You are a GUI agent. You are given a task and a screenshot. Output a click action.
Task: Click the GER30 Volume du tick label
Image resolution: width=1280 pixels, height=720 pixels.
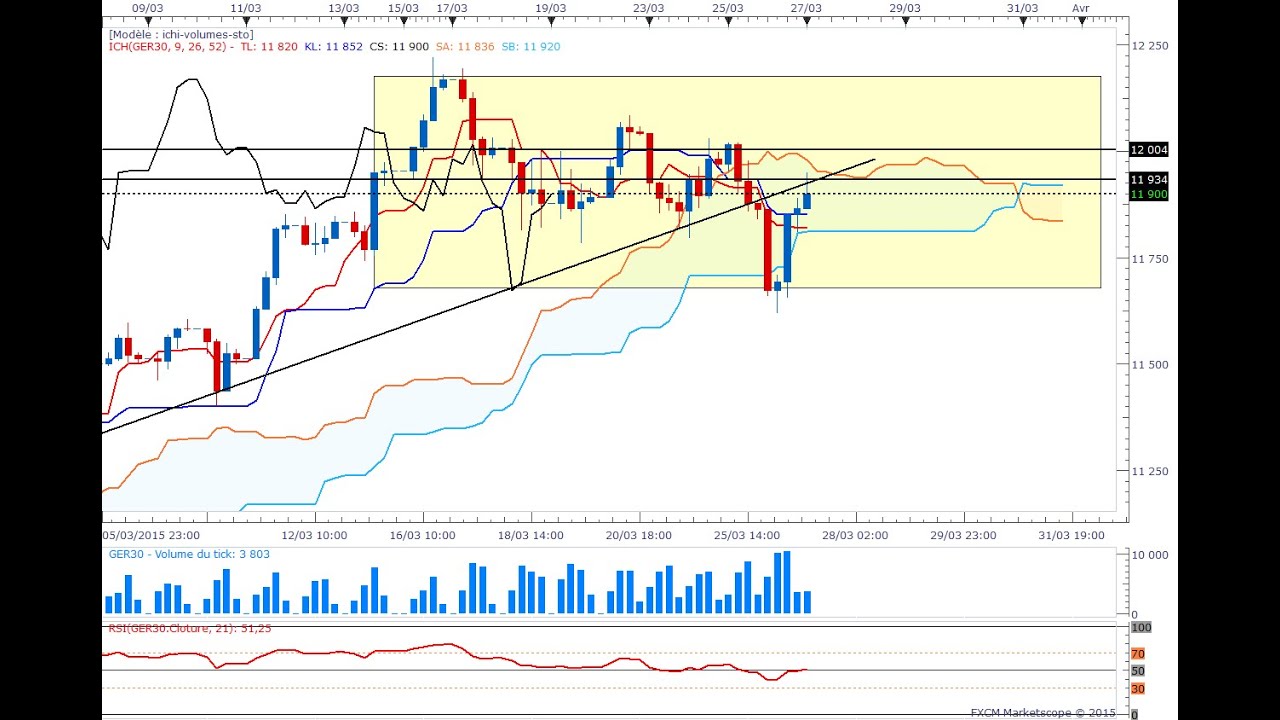click(x=189, y=554)
